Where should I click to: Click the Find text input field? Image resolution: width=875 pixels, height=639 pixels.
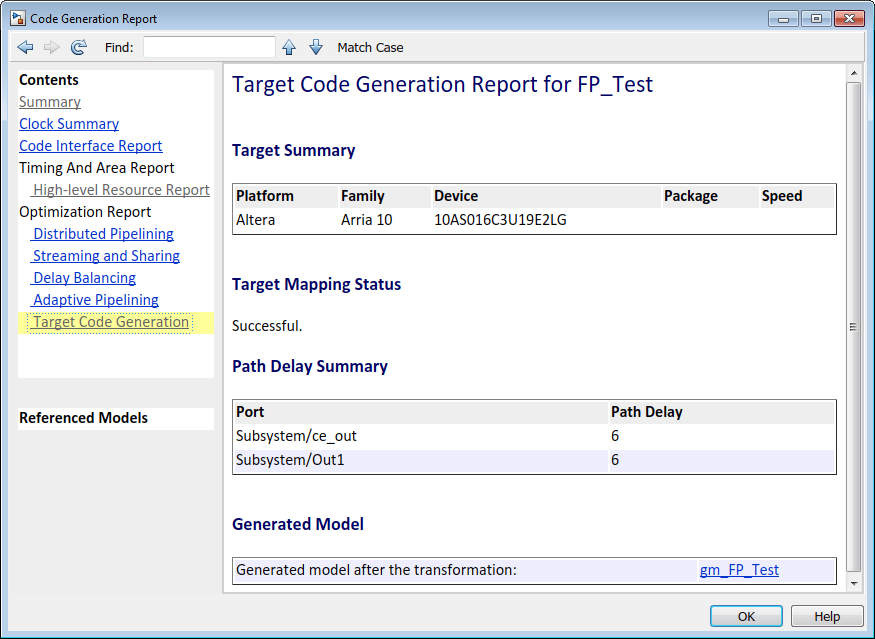point(209,47)
